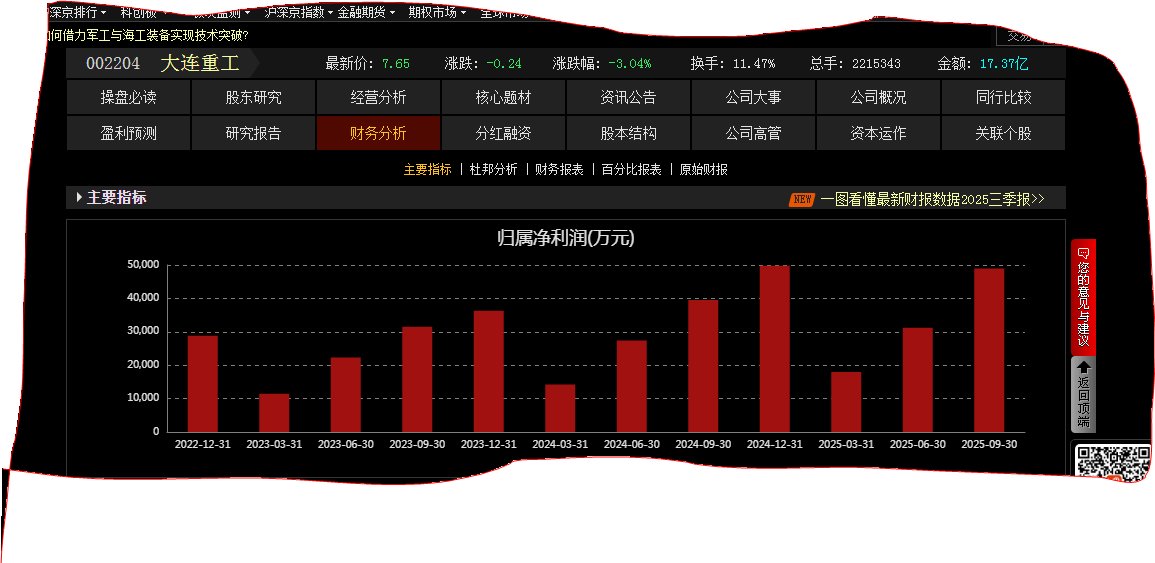Click the 2024-06-30 net profit bar
Image resolution: width=1155 pixels, height=563 pixels.
coord(631,386)
